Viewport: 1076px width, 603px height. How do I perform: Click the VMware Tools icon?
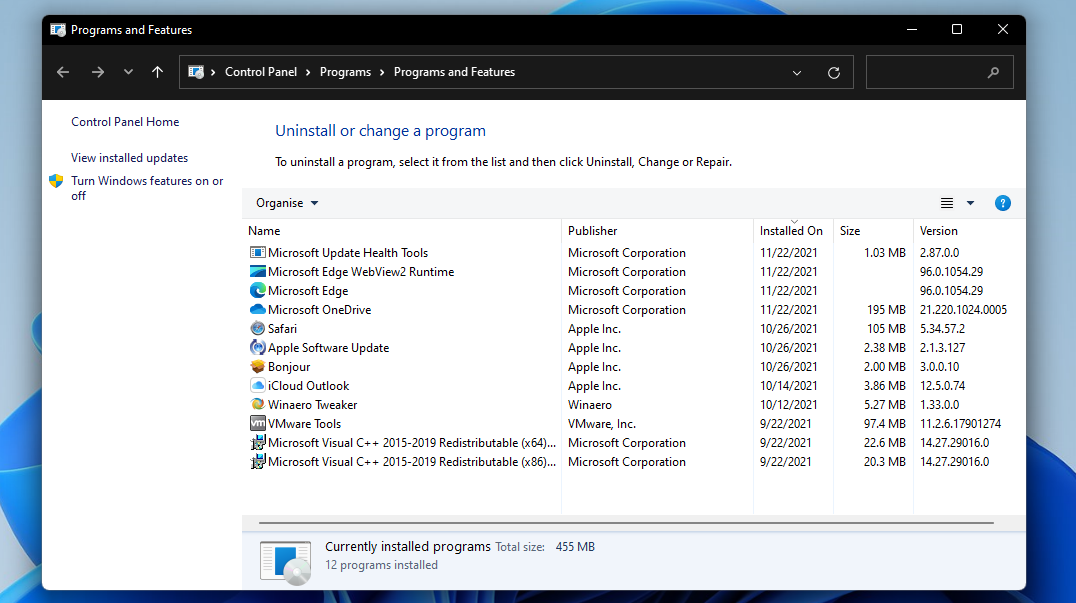point(257,423)
